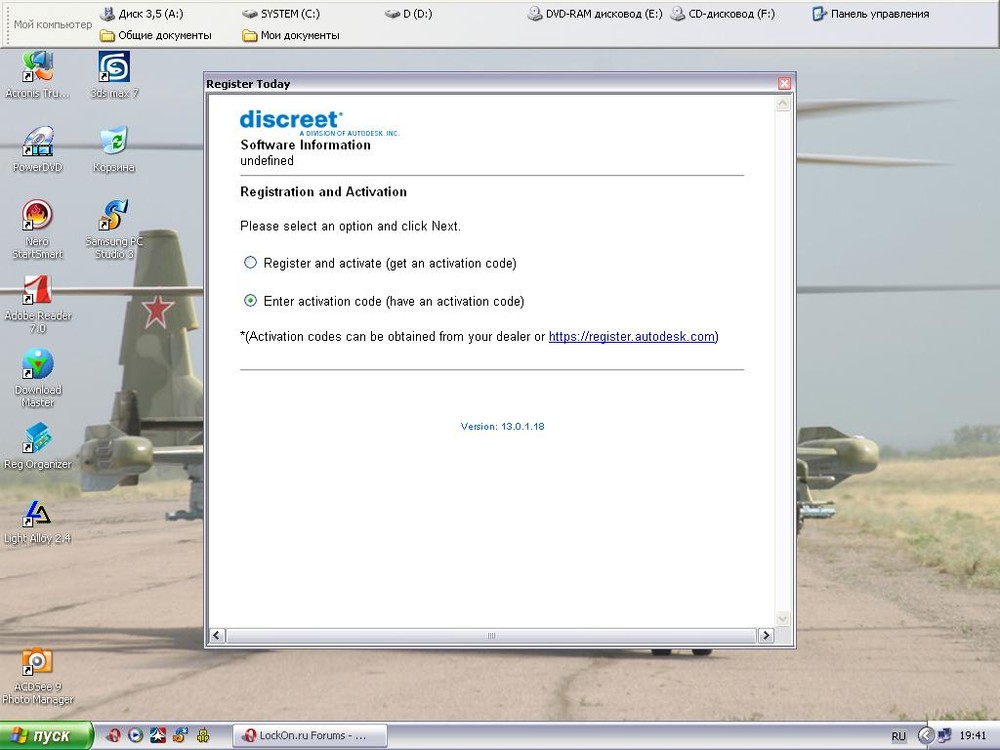Open the Общие документы folder
Image resolution: width=1000 pixels, height=750 pixels.
(x=156, y=35)
